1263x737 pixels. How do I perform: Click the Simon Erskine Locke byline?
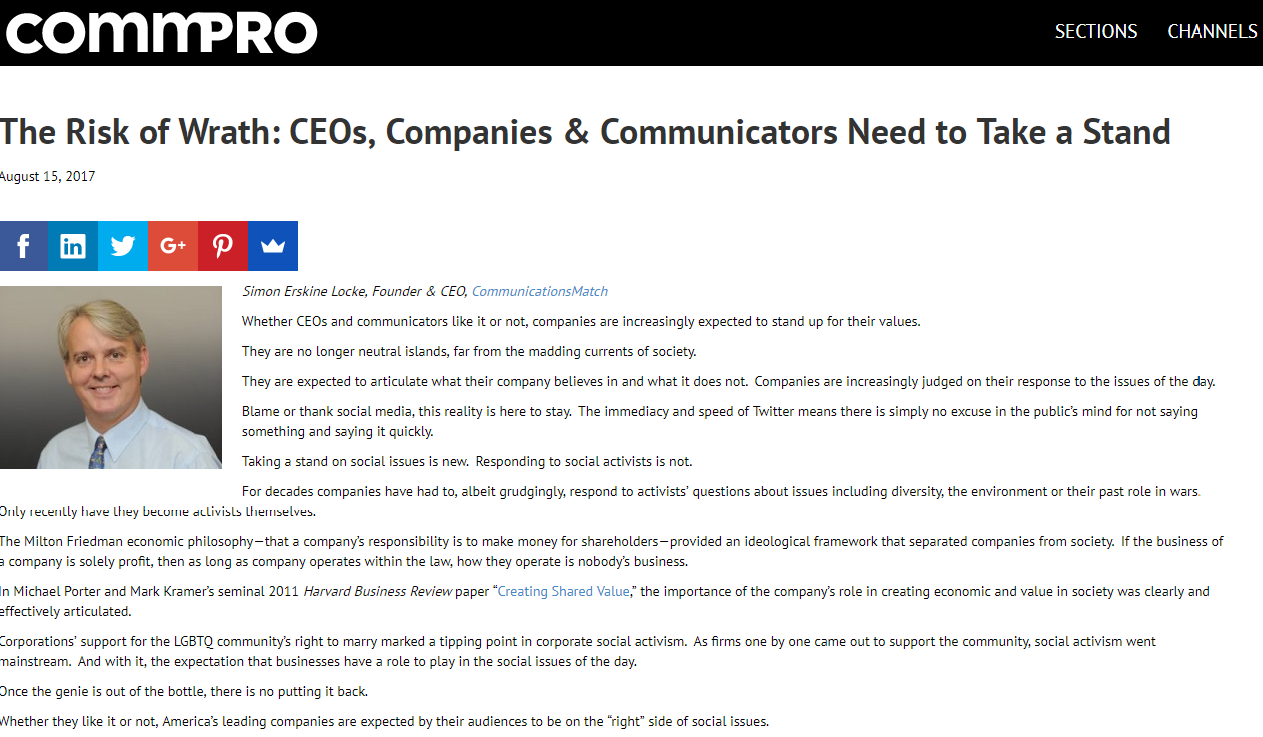tap(355, 291)
